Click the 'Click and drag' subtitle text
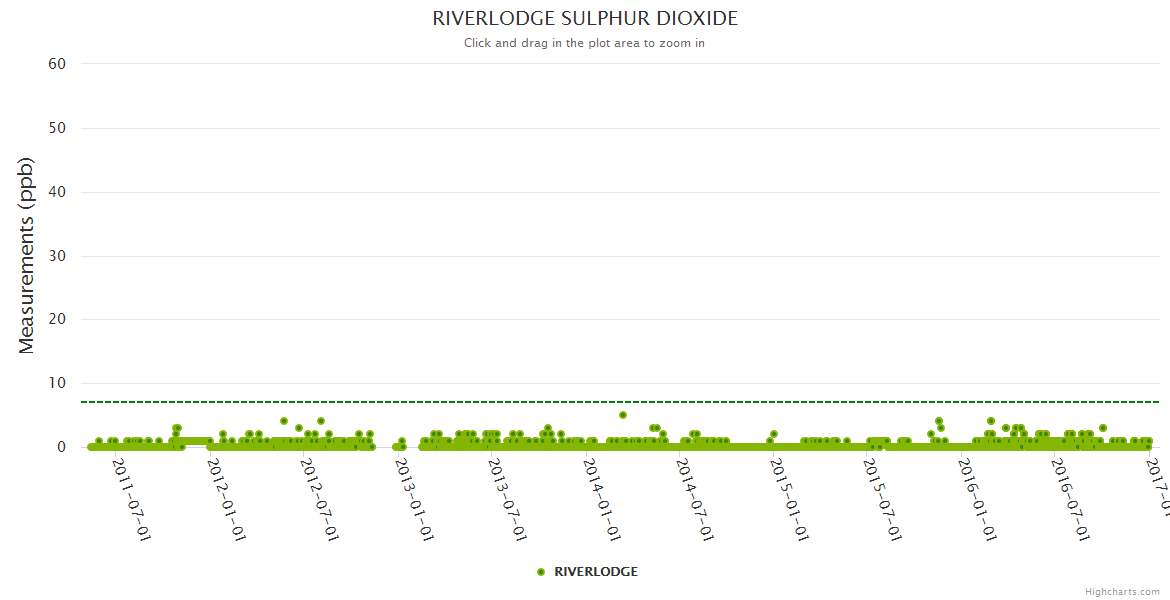 click(x=584, y=43)
